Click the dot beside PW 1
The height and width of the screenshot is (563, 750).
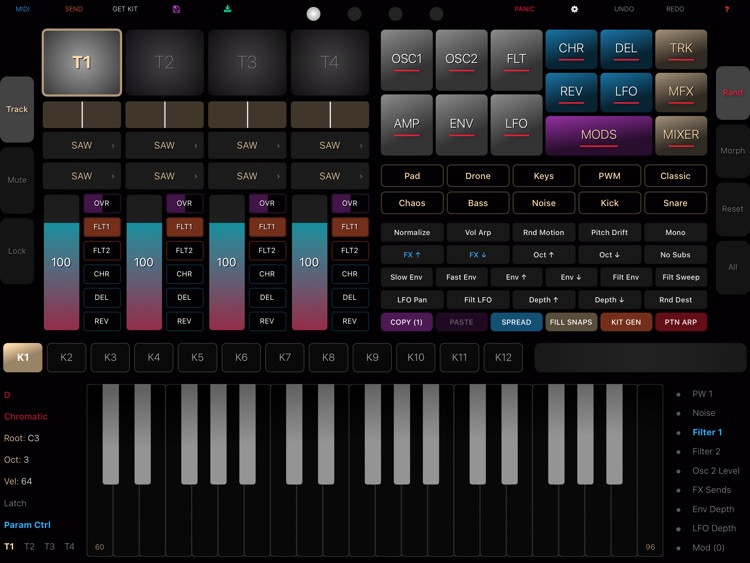click(x=678, y=395)
